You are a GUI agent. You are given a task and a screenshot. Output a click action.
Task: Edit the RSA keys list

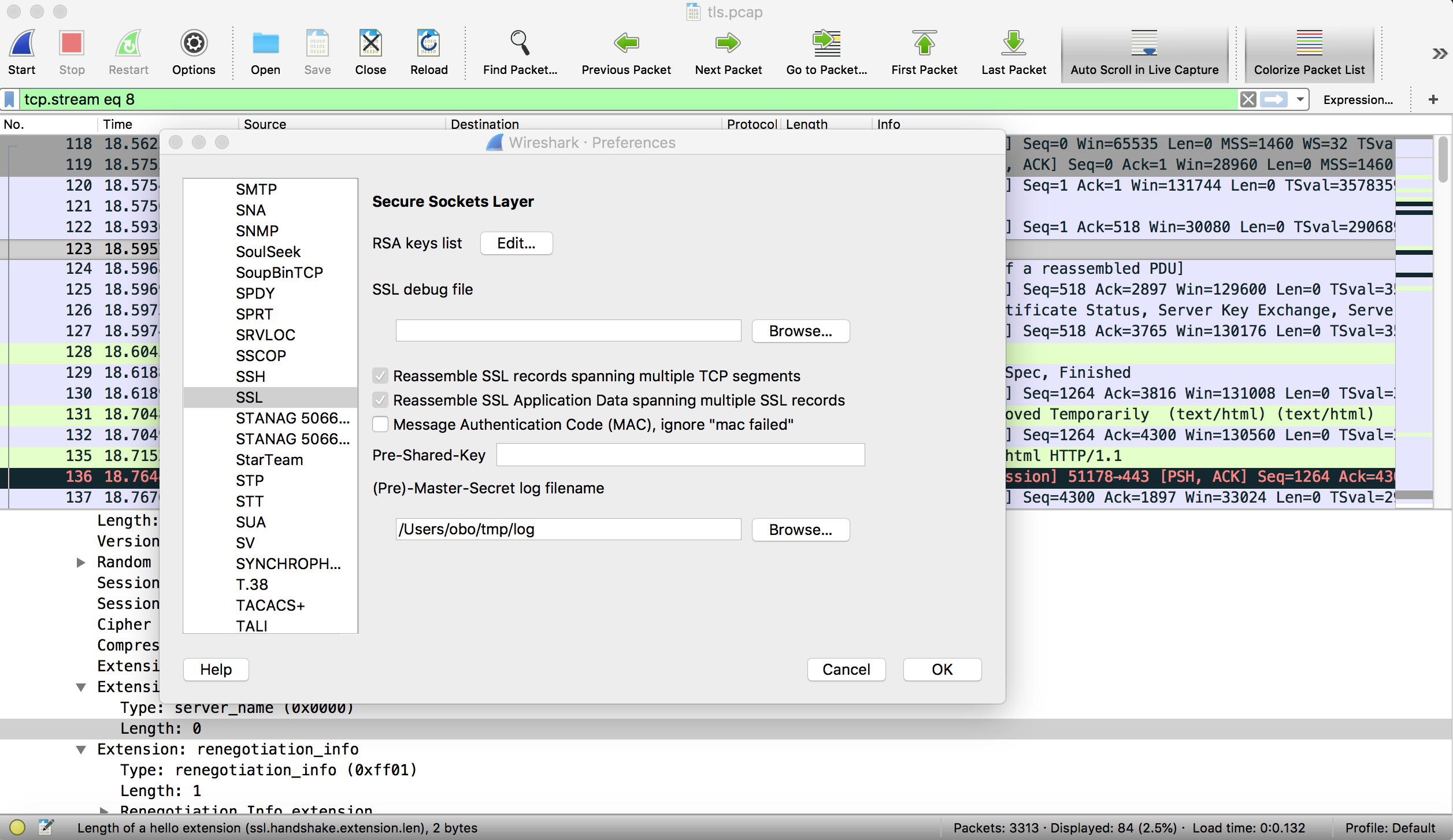click(516, 243)
